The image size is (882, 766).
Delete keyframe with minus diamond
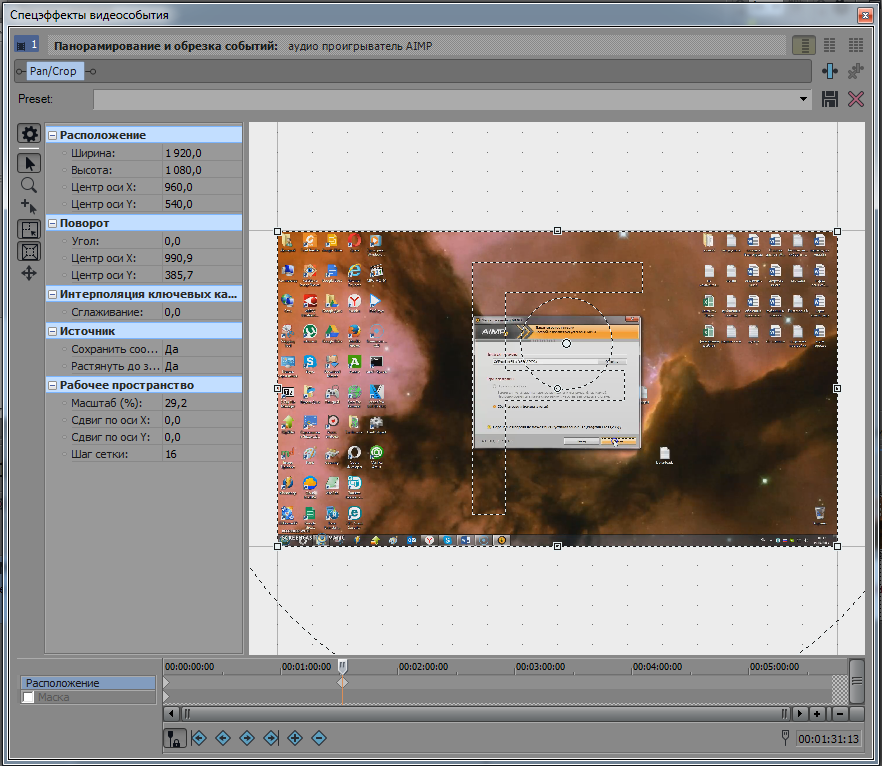coord(319,738)
